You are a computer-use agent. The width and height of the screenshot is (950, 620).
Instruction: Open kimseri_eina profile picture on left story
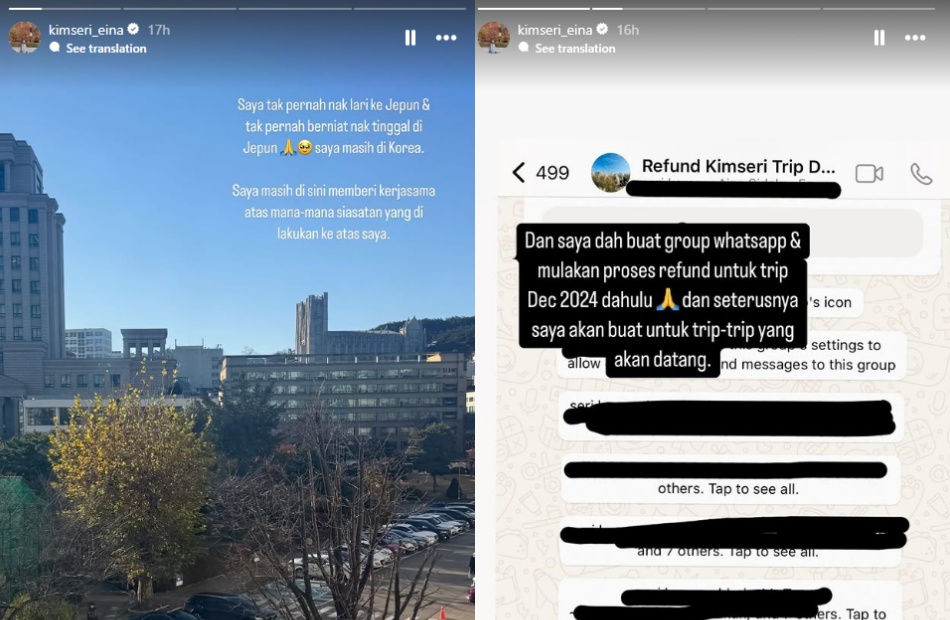pos(25,37)
